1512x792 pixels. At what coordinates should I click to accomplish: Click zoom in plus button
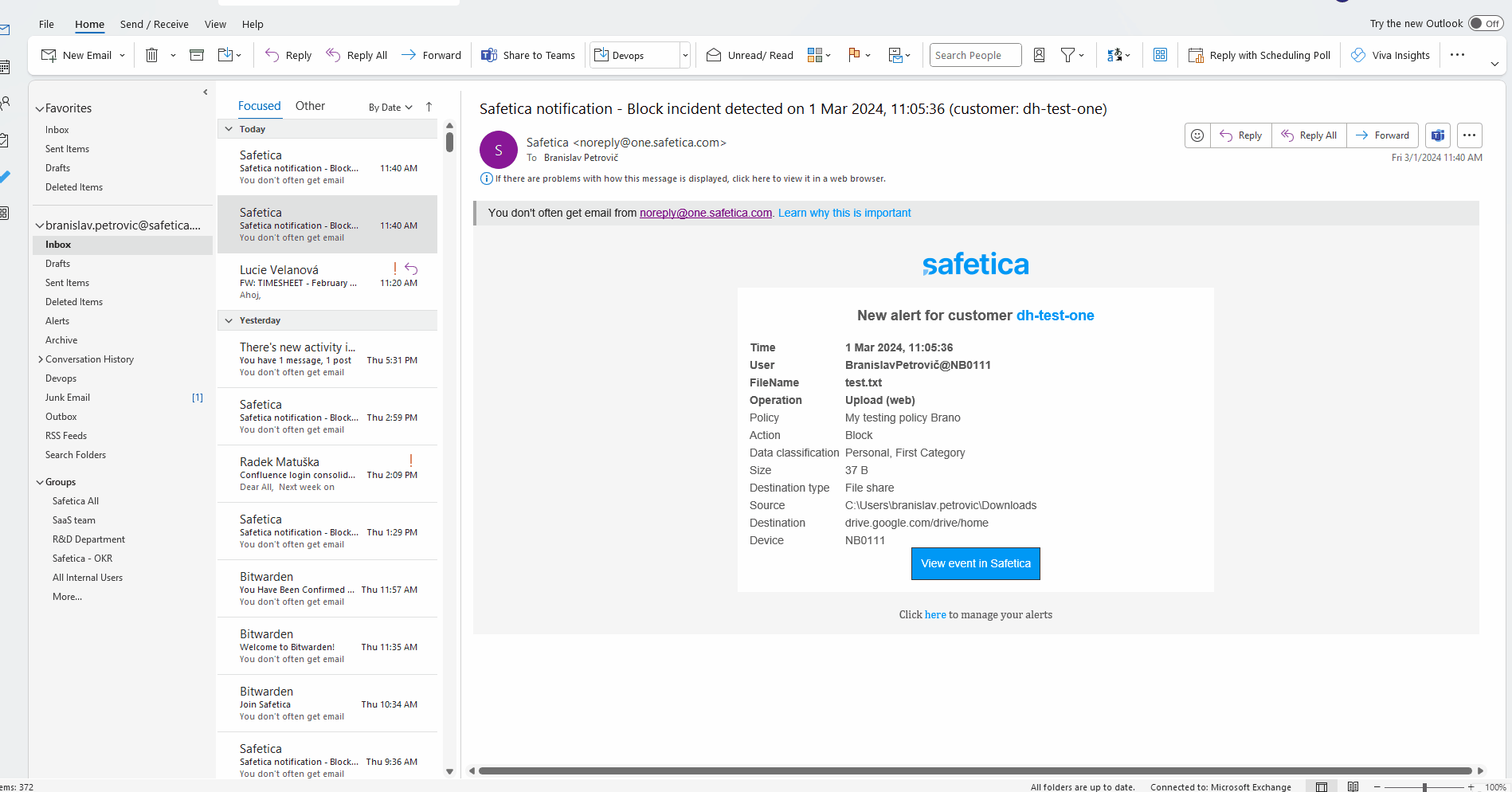pos(1471,787)
